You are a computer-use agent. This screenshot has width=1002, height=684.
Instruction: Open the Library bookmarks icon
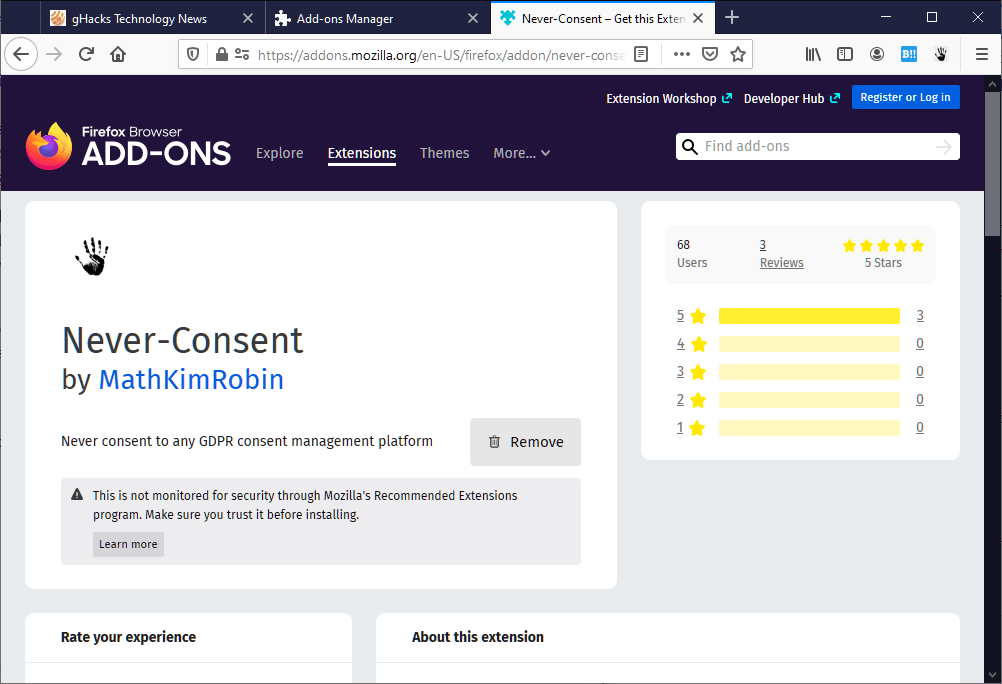tap(813, 54)
